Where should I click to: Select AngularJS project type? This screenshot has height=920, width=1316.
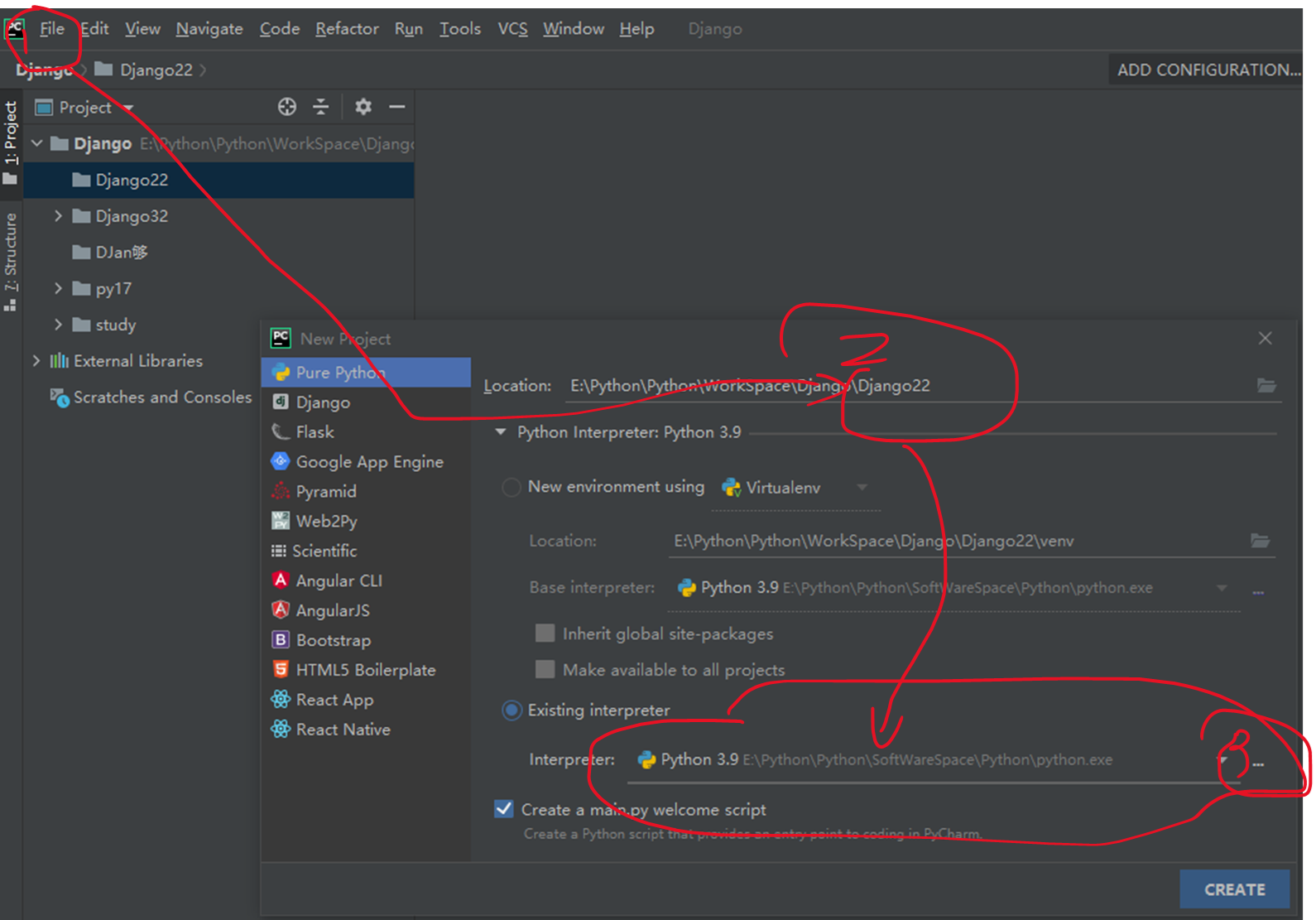pos(366,611)
